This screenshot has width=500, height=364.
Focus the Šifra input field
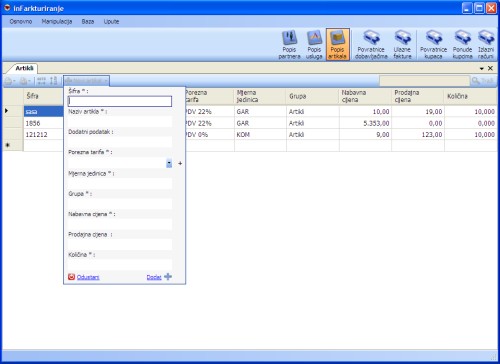pyautogui.click(x=120, y=101)
